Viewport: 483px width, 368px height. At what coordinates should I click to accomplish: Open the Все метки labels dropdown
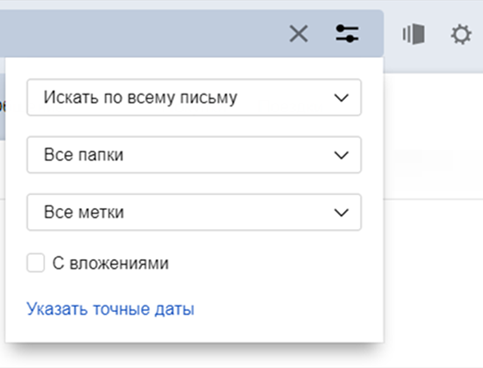[x=194, y=212]
